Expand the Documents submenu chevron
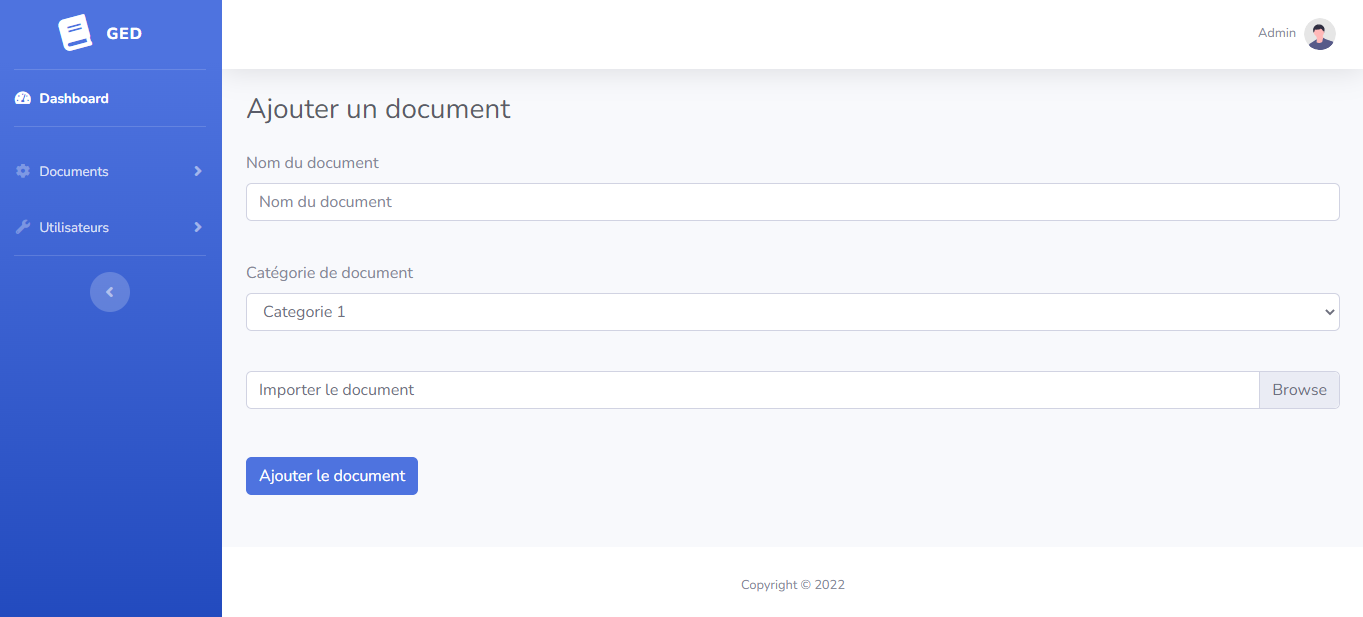 point(198,172)
